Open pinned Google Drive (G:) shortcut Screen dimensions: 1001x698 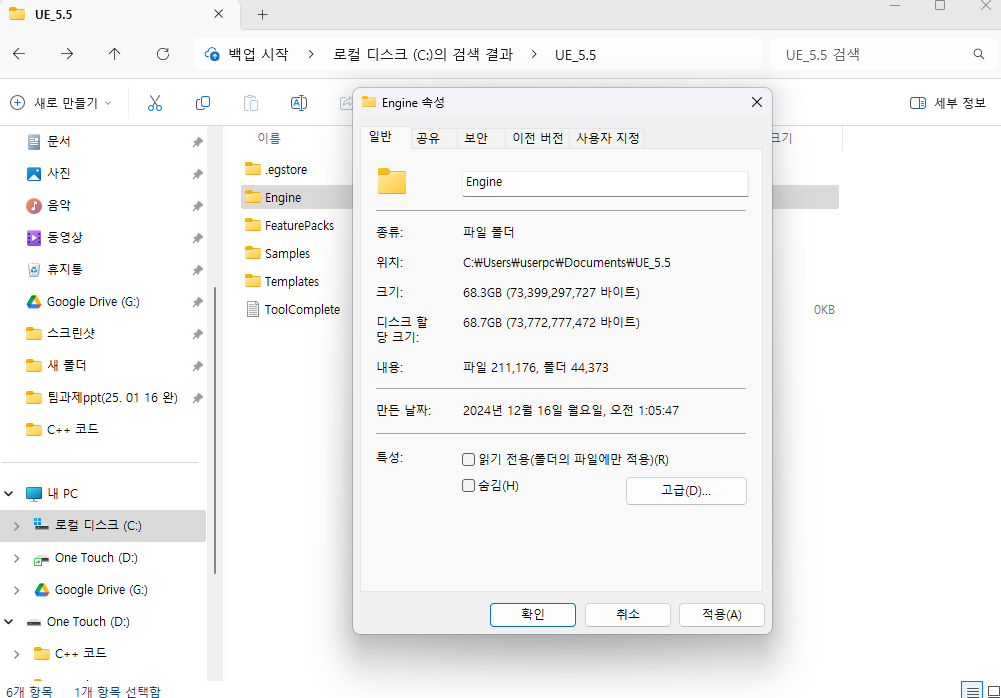(93, 301)
